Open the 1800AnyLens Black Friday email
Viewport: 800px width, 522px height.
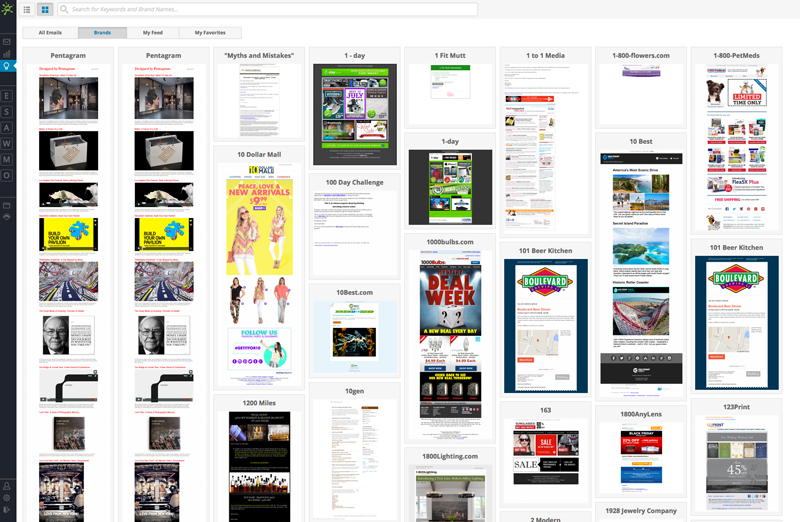tap(641, 458)
